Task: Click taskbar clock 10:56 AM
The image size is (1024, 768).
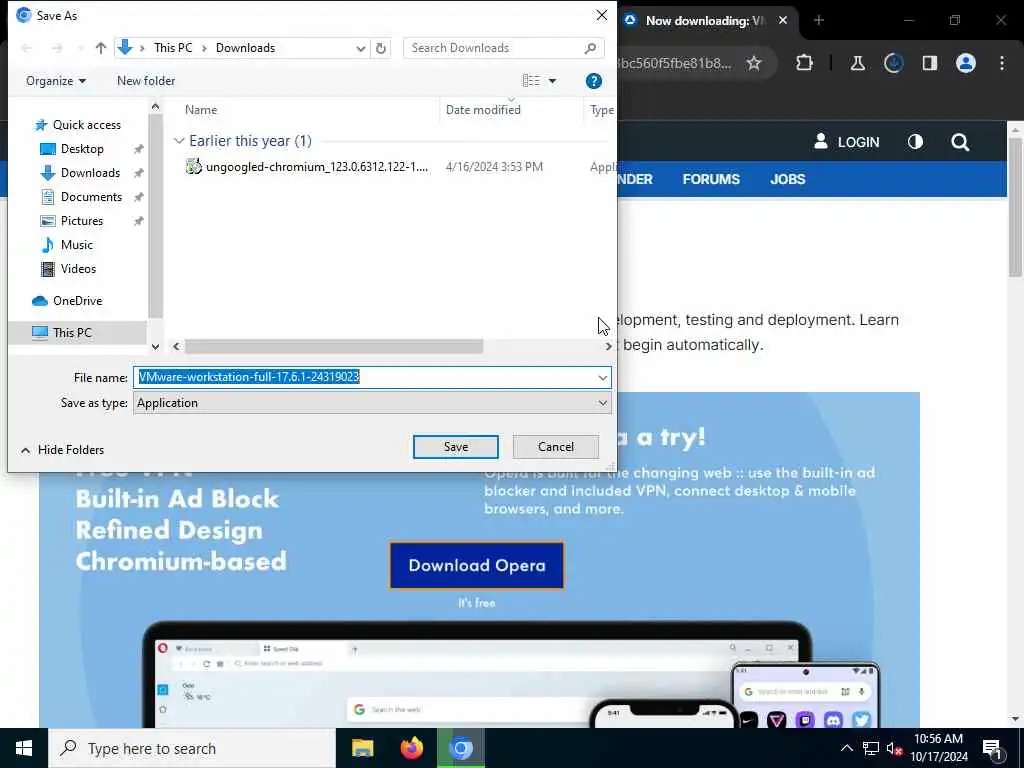Action: point(938,748)
